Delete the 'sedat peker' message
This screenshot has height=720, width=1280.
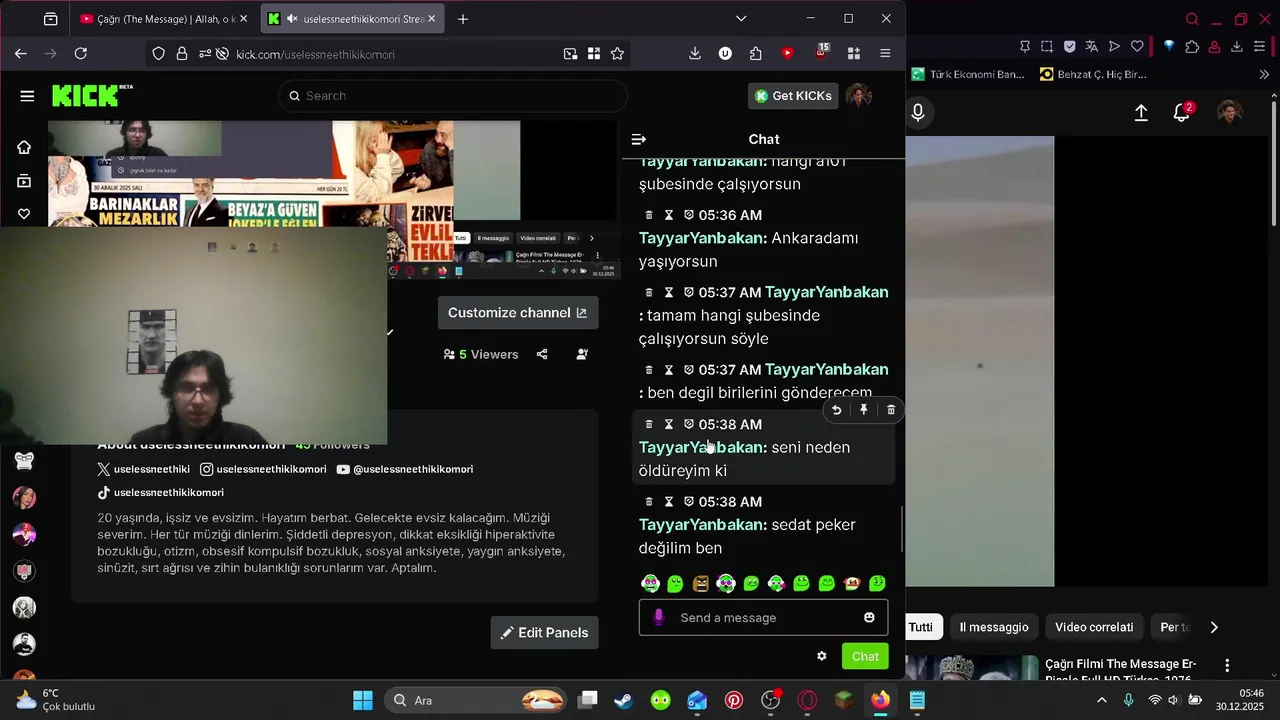649,502
